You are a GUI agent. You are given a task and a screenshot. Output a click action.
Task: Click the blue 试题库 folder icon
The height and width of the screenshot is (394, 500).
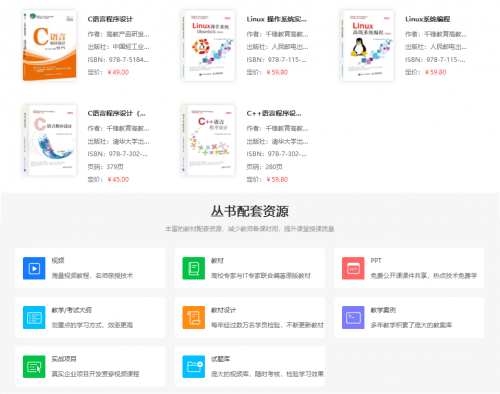(194, 367)
